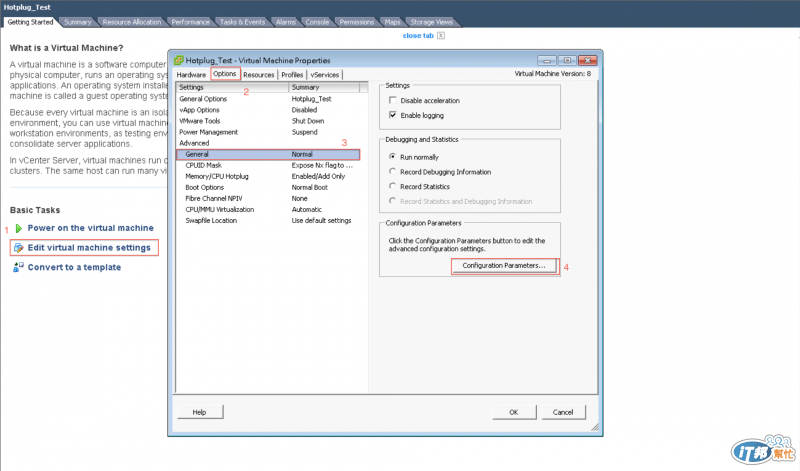
Task: Click the Virtual Machine Properties title icon
Action: [x=179, y=60]
